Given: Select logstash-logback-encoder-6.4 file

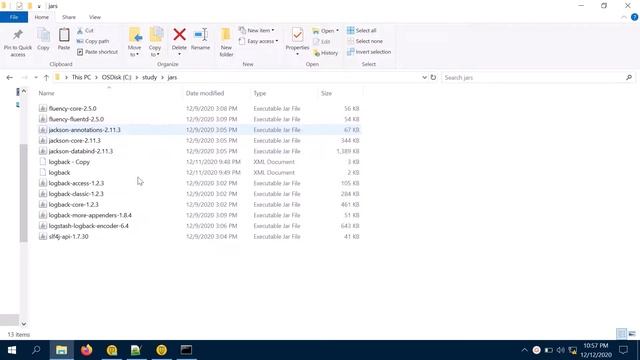Looking at the screenshot, I should [x=199, y=226].
